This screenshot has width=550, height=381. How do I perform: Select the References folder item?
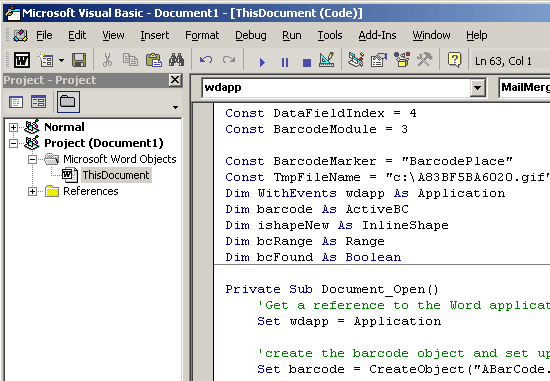90,191
